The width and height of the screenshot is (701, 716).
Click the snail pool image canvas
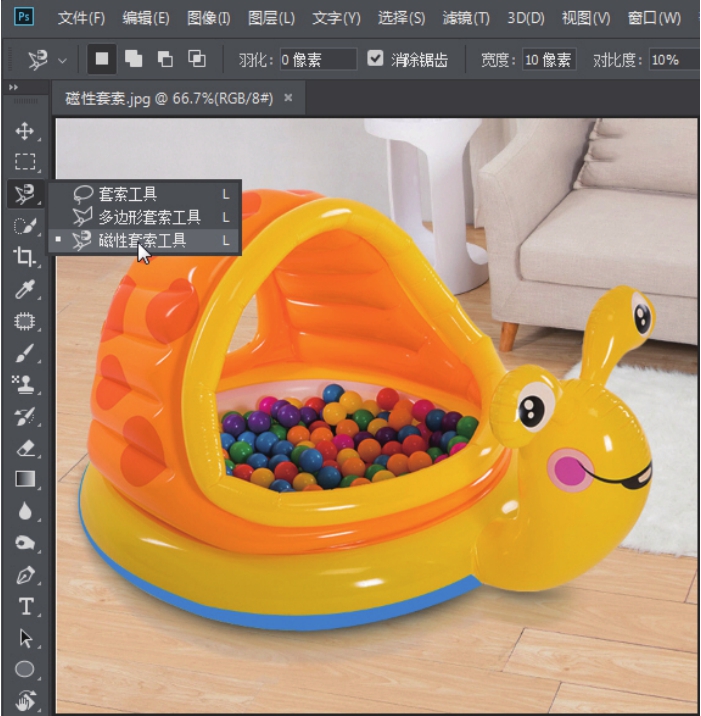click(x=377, y=416)
